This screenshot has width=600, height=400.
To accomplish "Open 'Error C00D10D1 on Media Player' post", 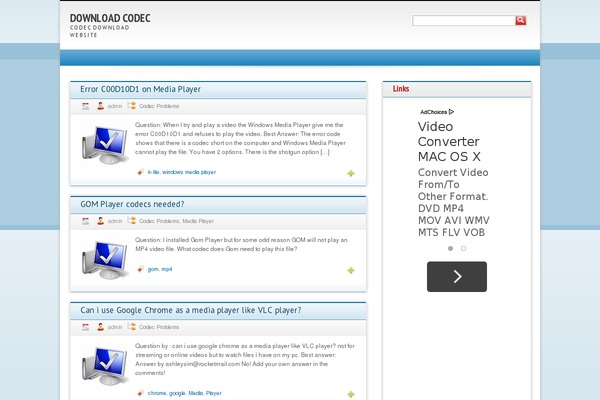I will 140,89.
